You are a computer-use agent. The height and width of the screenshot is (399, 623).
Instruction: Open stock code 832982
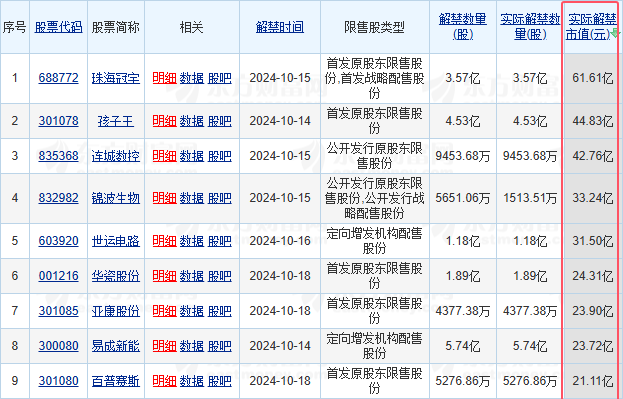point(58,198)
